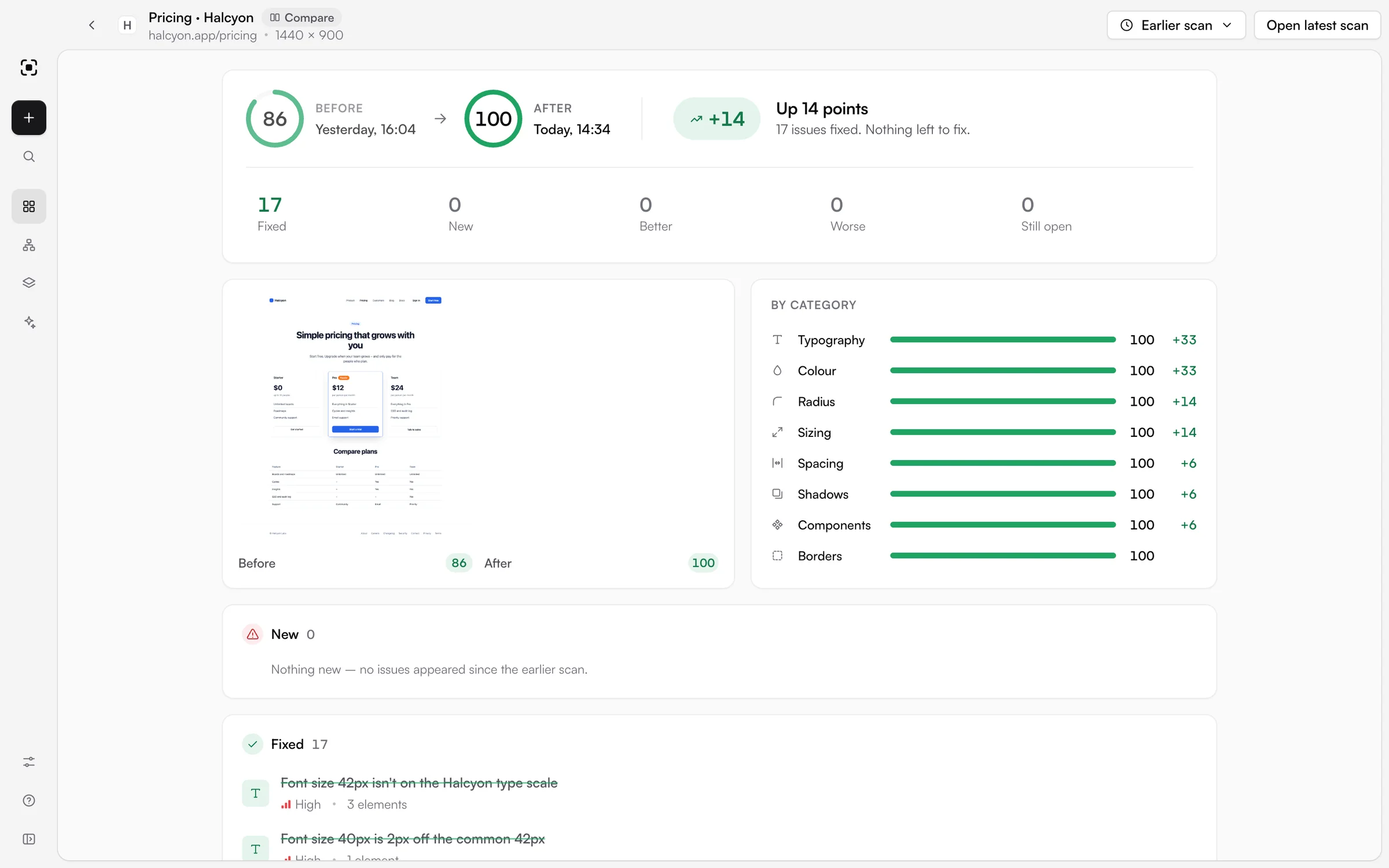
Task: Click the Open latest scan button
Action: tap(1317, 25)
